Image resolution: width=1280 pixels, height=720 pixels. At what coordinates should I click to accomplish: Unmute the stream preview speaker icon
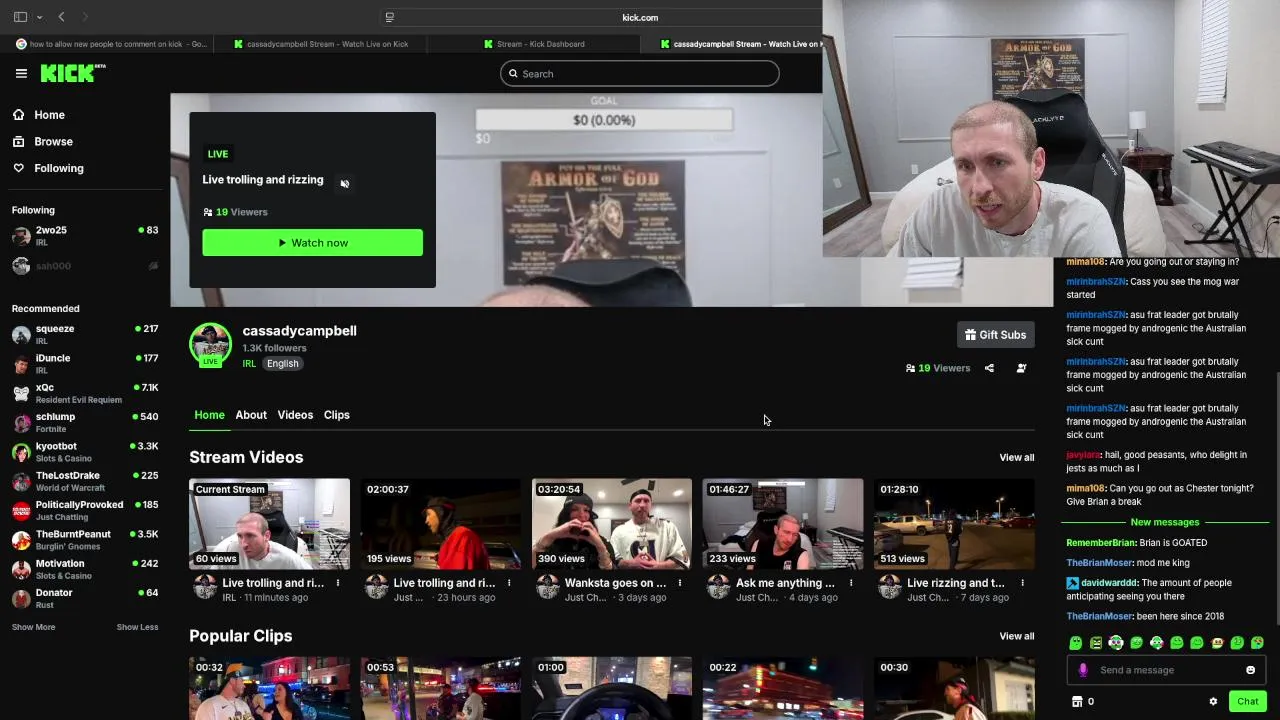345,184
